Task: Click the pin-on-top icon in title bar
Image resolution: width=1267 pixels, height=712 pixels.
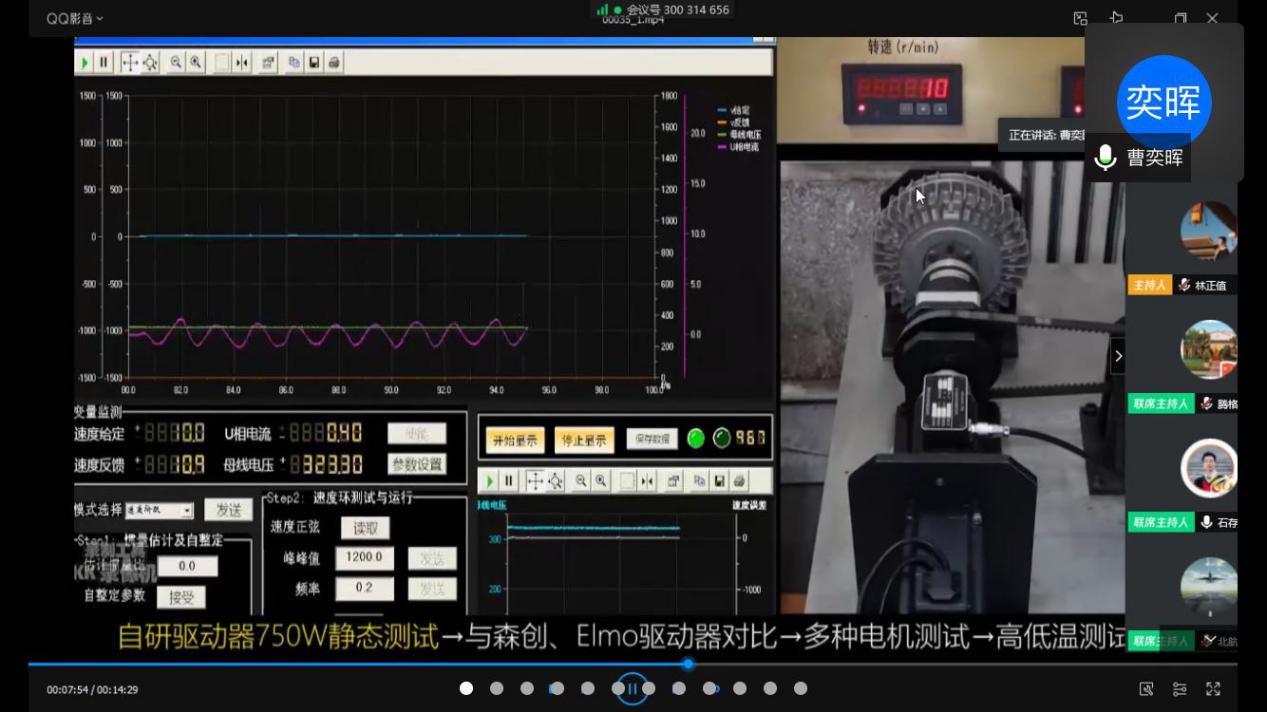Action: click(1116, 18)
